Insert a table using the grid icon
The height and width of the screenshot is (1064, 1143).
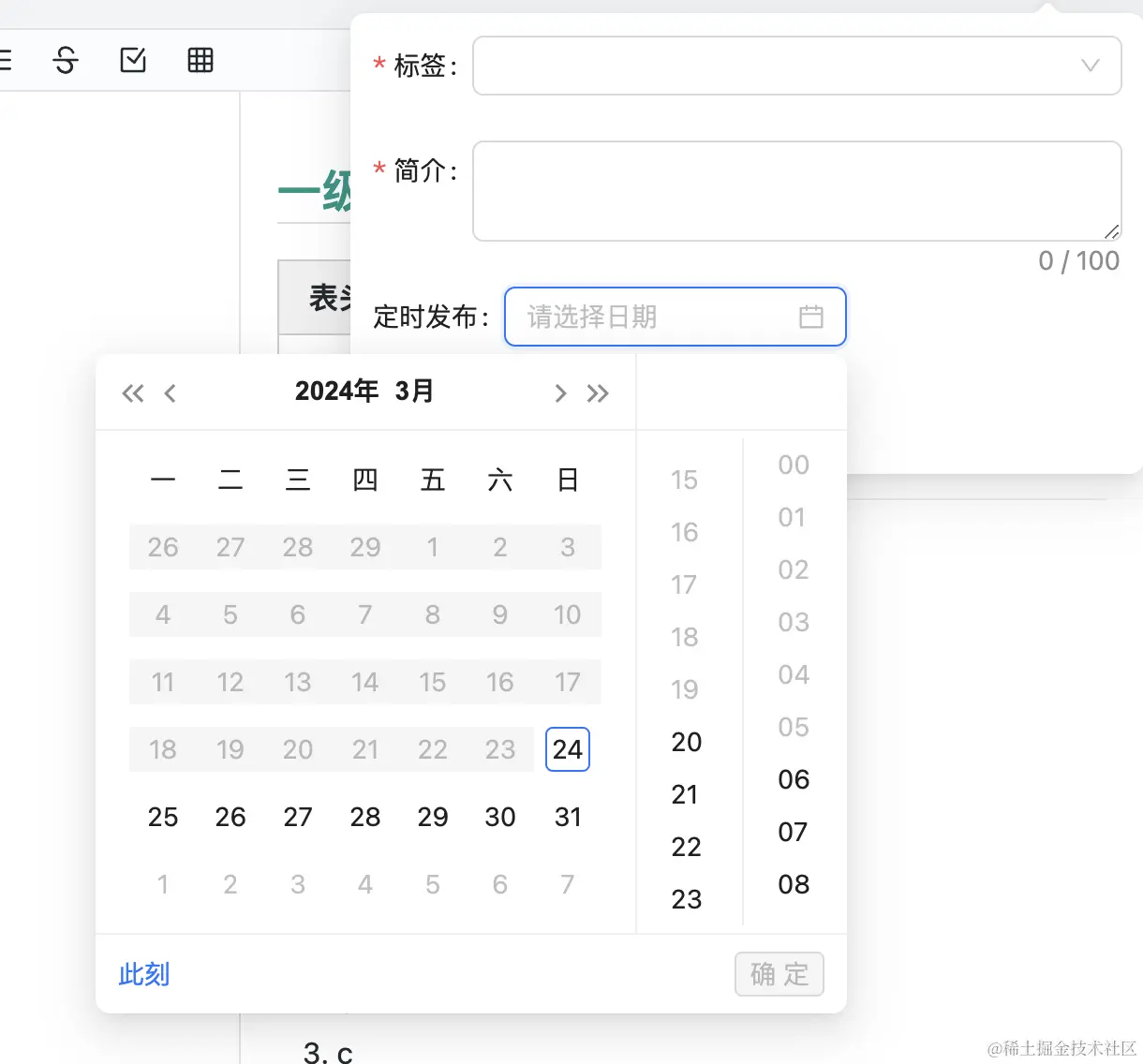pos(200,61)
